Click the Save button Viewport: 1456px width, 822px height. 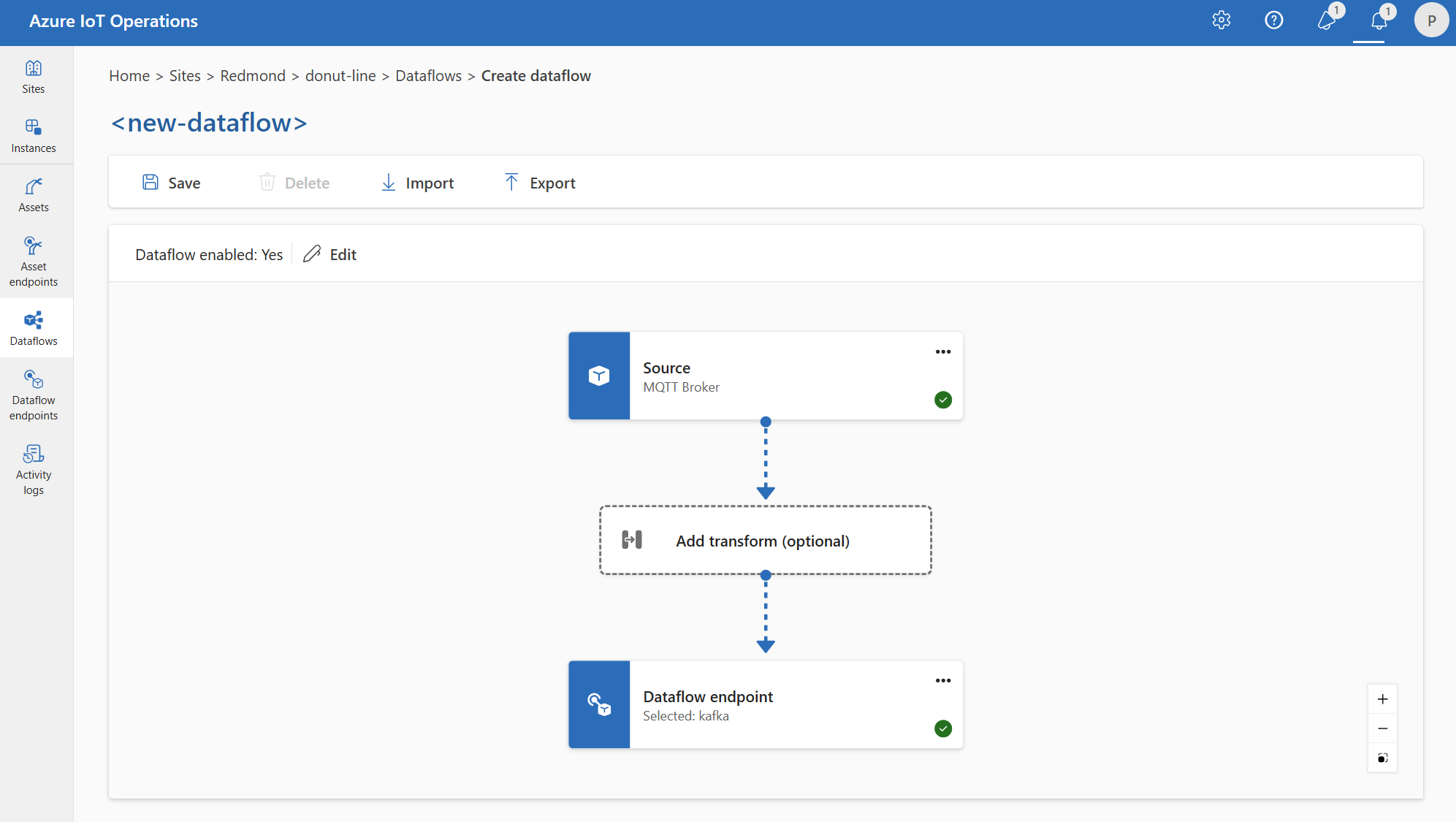172,183
